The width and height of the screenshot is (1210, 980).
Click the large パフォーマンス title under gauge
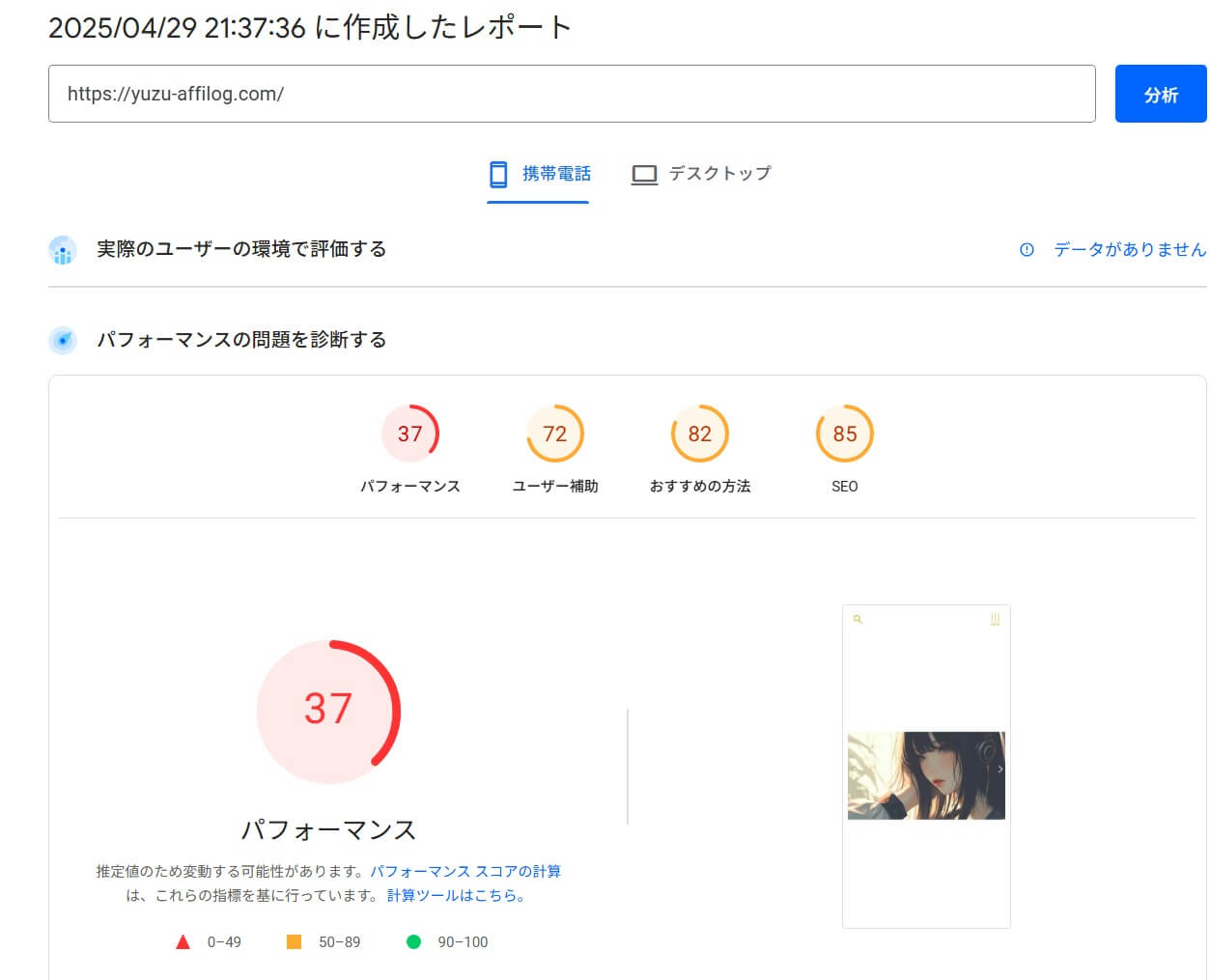click(328, 829)
